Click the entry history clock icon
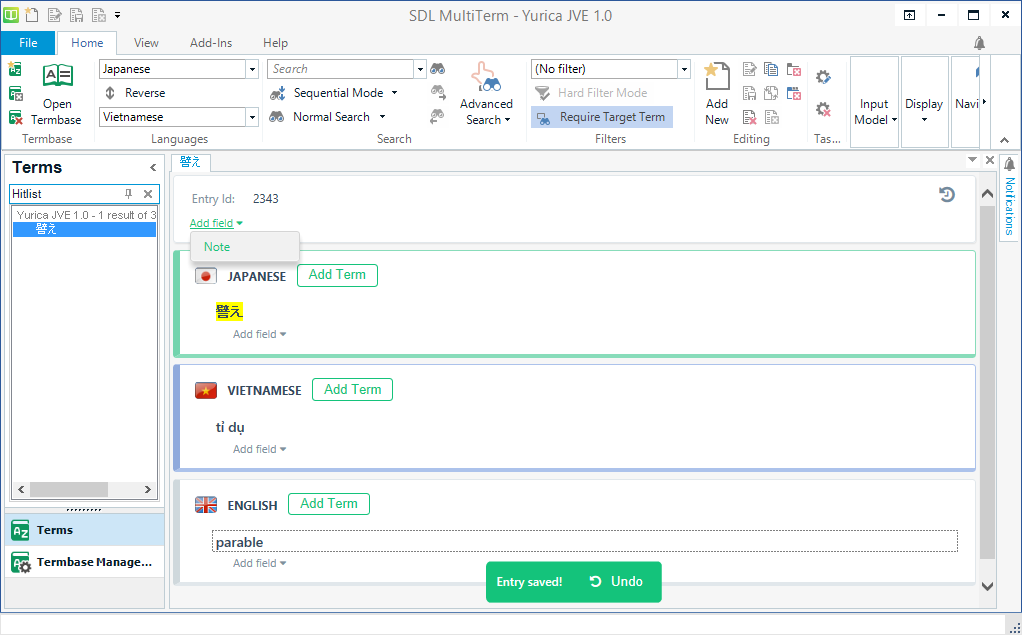Image resolution: width=1022 pixels, height=635 pixels. [946, 194]
